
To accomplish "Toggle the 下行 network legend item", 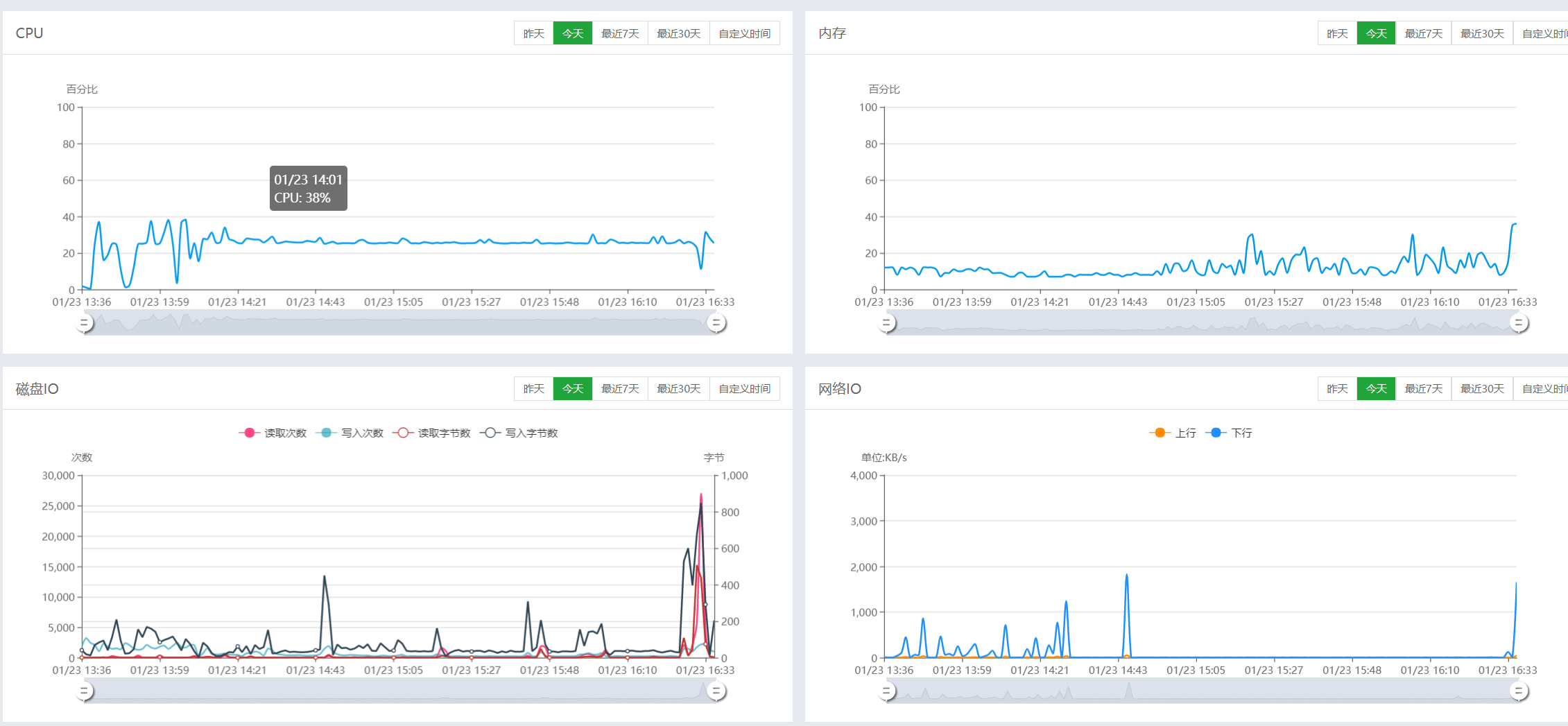I will 1229,433.
